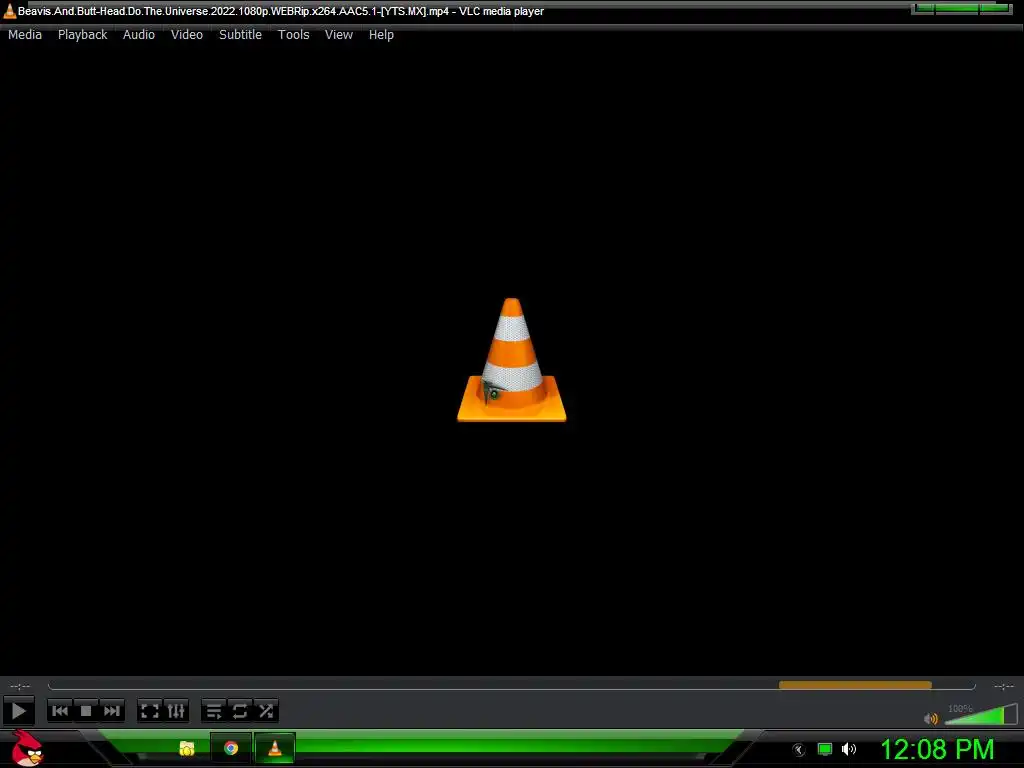Open the View menu
The image size is (1024, 768).
tap(339, 35)
